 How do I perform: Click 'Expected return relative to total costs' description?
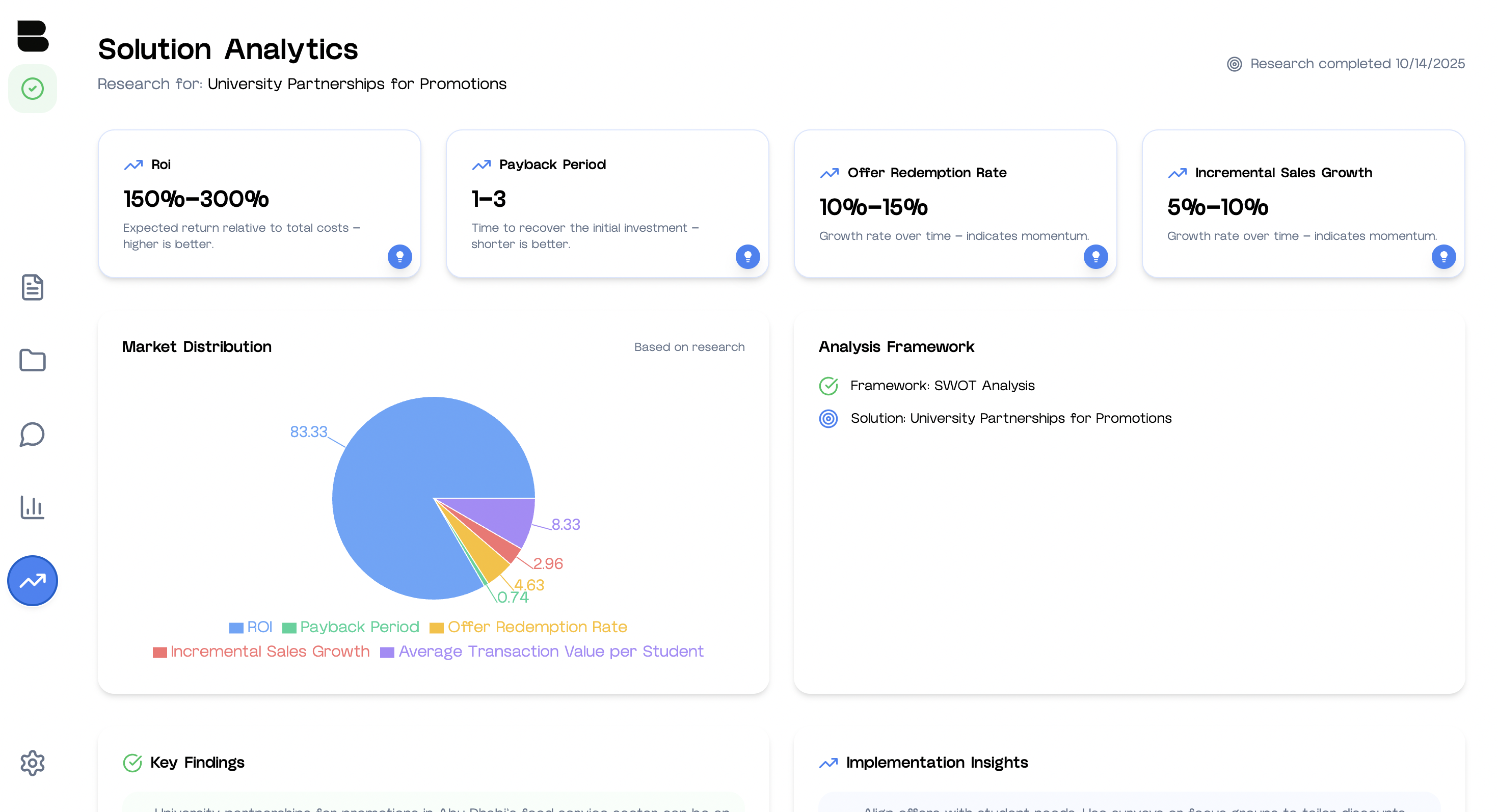point(242,236)
